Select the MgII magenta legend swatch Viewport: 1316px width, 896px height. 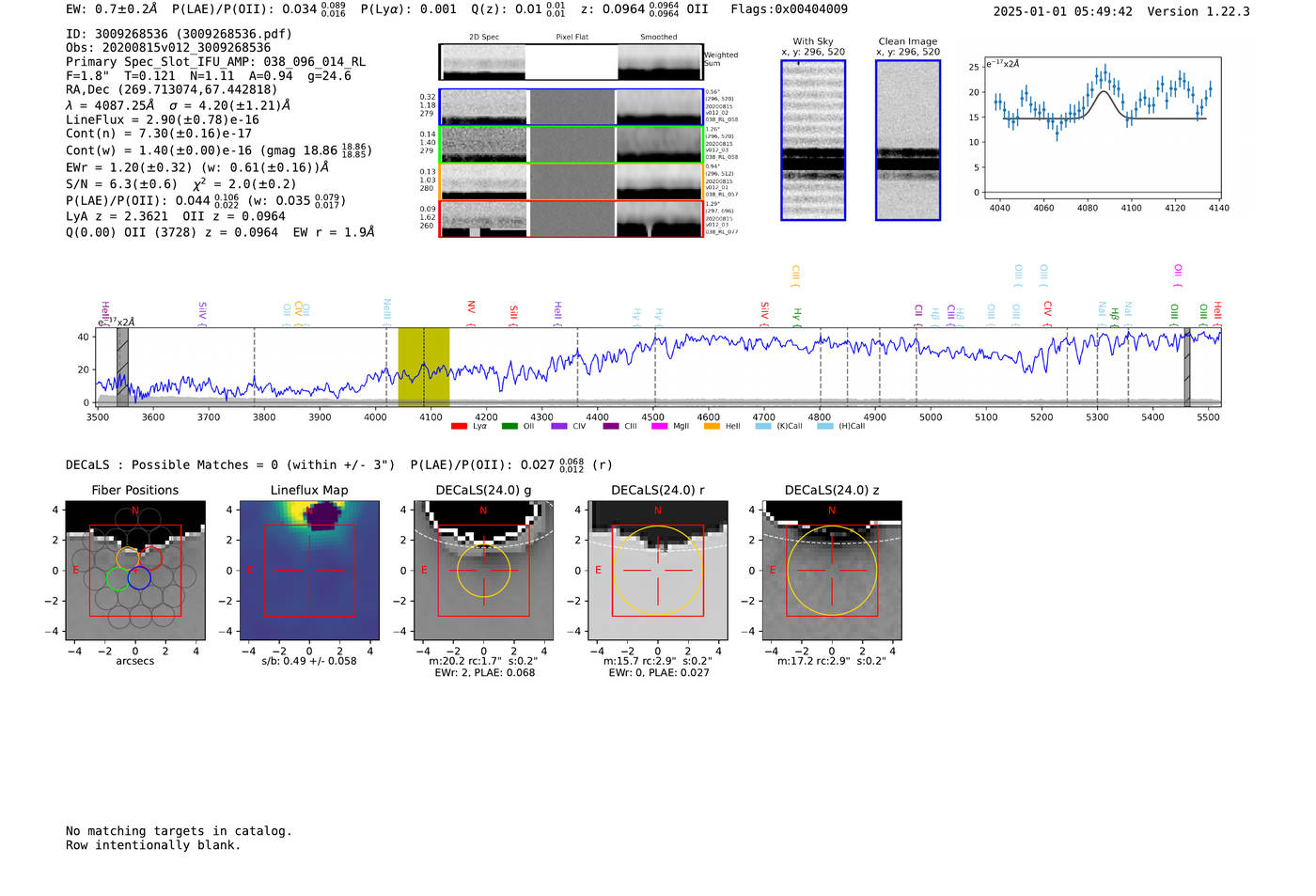661,427
